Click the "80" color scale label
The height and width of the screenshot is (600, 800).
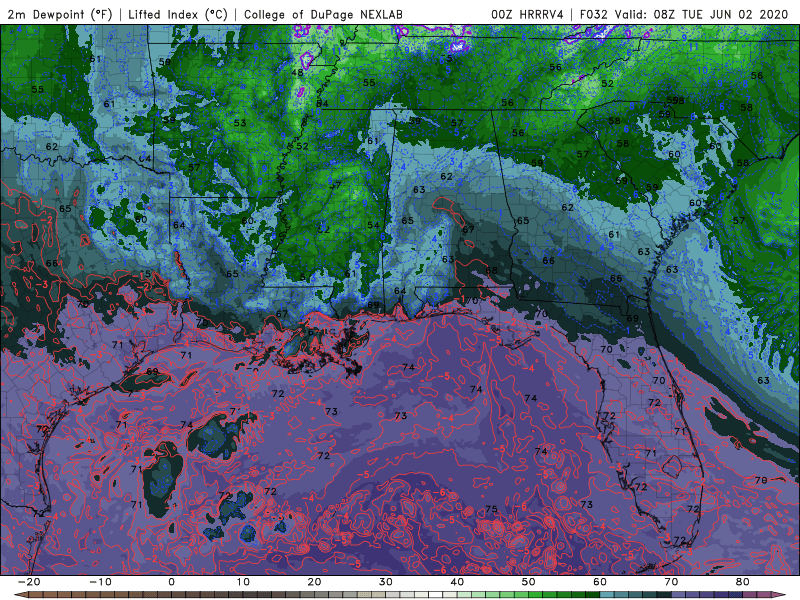743,582
